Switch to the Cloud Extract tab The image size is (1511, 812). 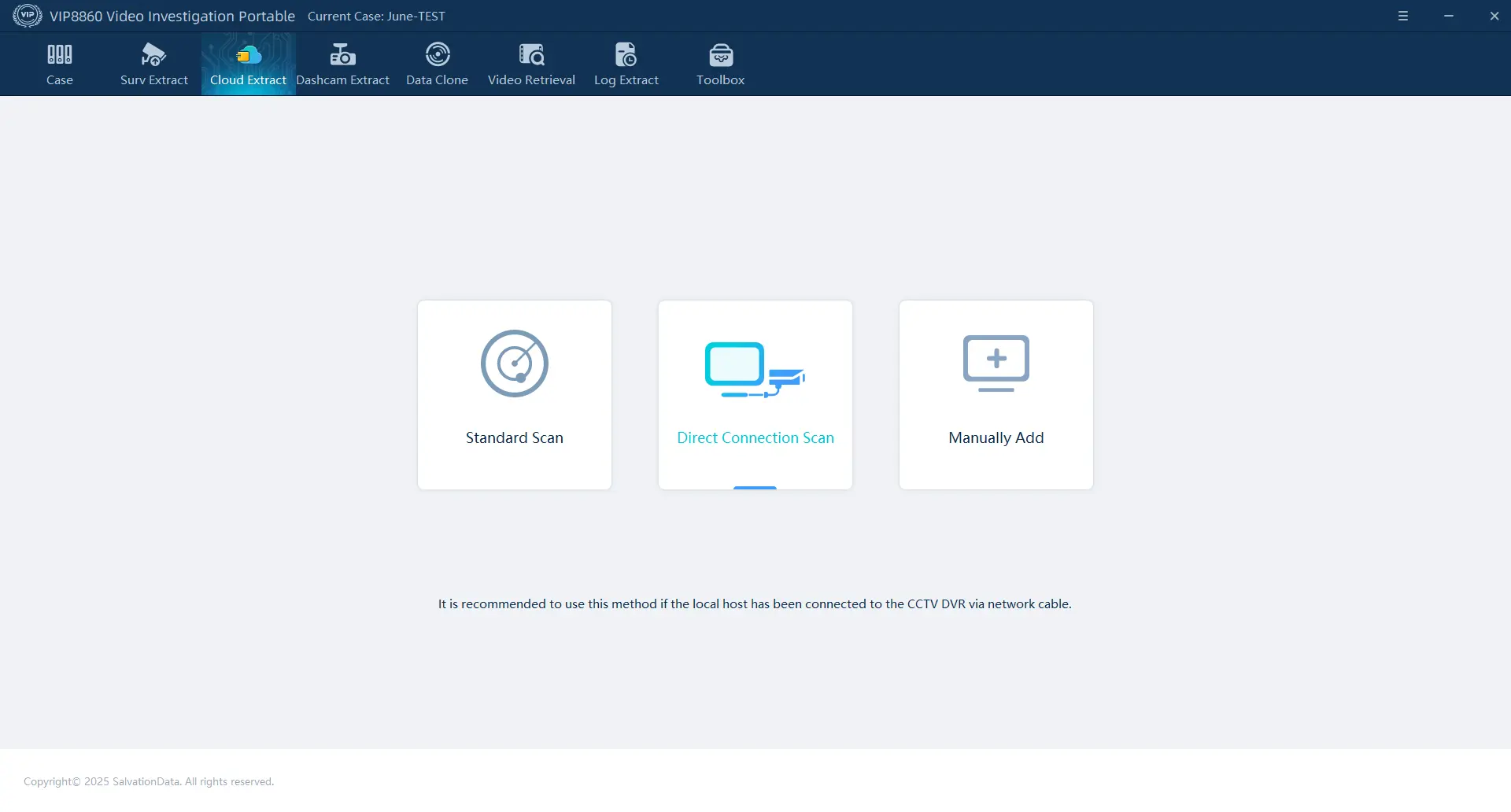pyautogui.click(x=248, y=65)
